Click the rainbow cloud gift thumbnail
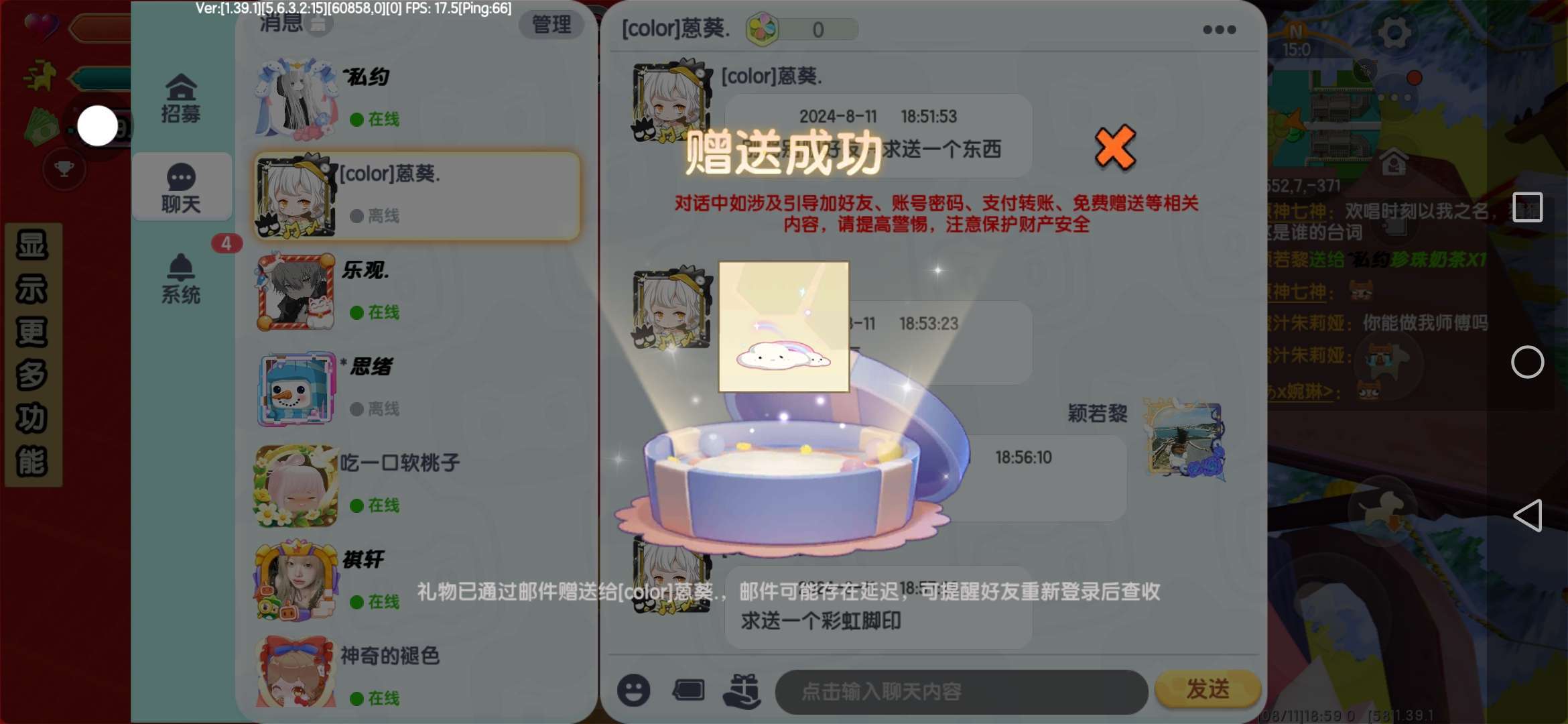 click(783, 326)
